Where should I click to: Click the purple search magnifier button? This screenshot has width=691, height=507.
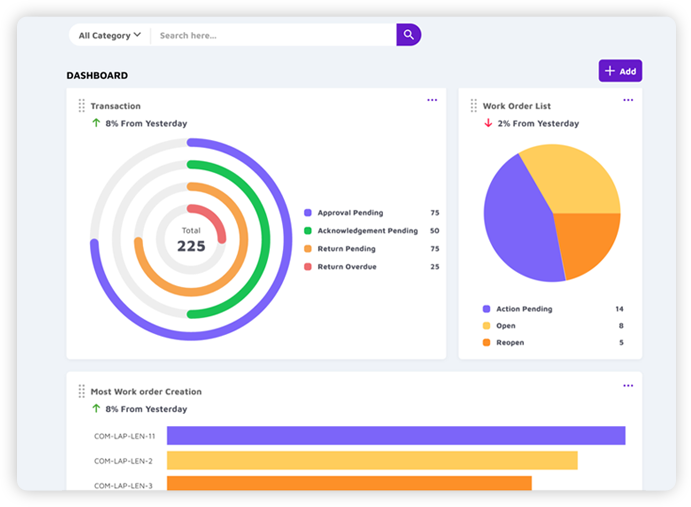click(408, 35)
